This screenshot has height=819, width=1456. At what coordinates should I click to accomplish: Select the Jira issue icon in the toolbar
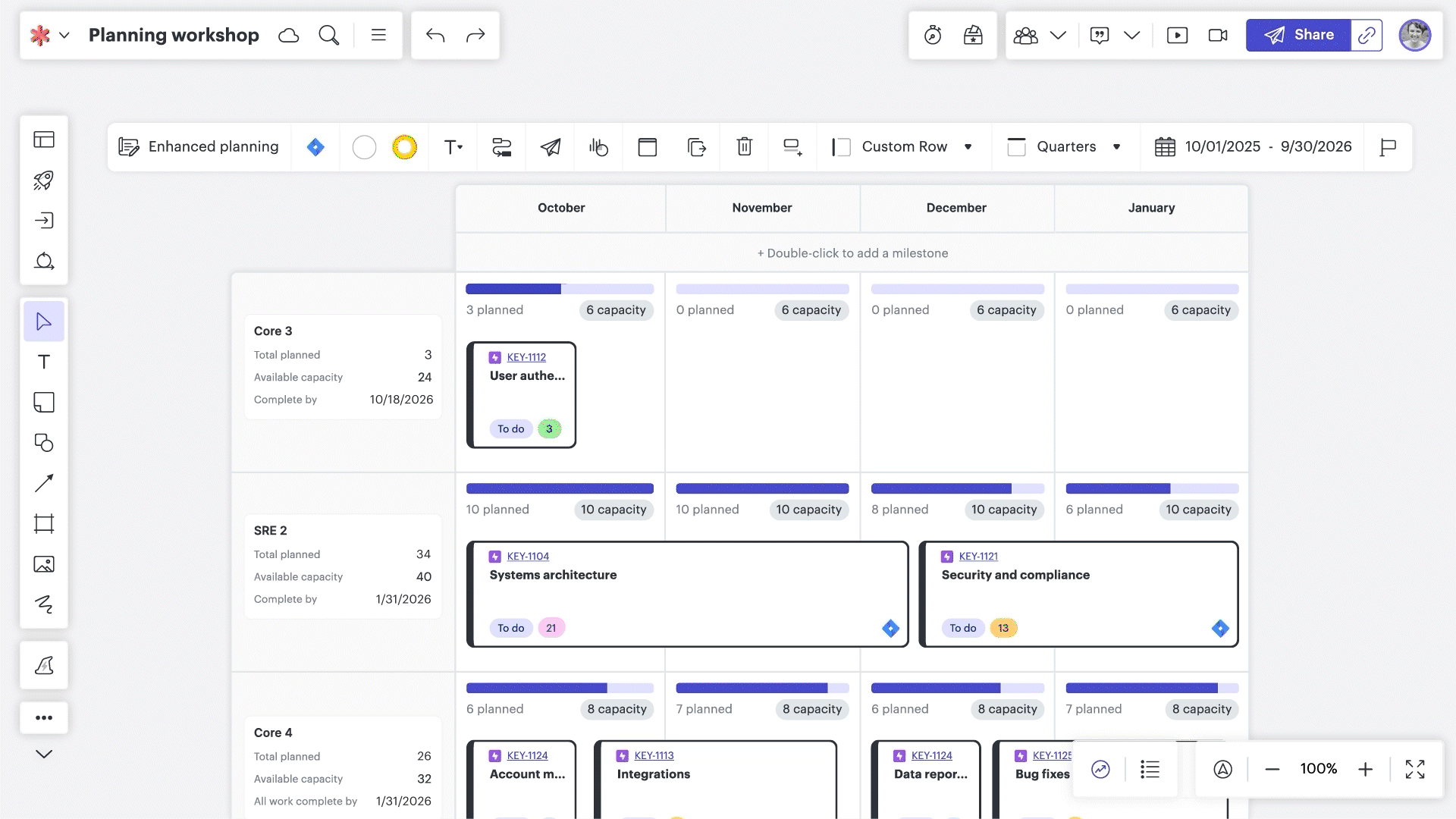pyautogui.click(x=315, y=146)
